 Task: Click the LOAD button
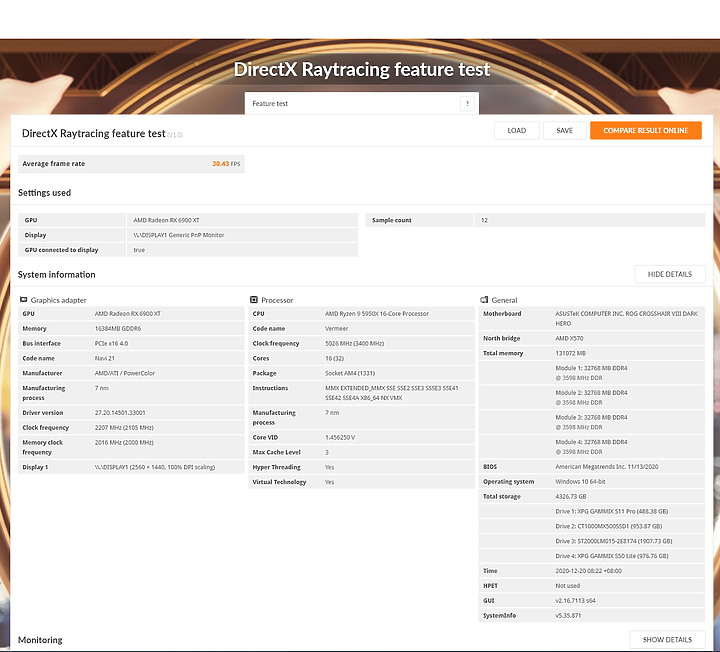pyautogui.click(x=517, y=130)
